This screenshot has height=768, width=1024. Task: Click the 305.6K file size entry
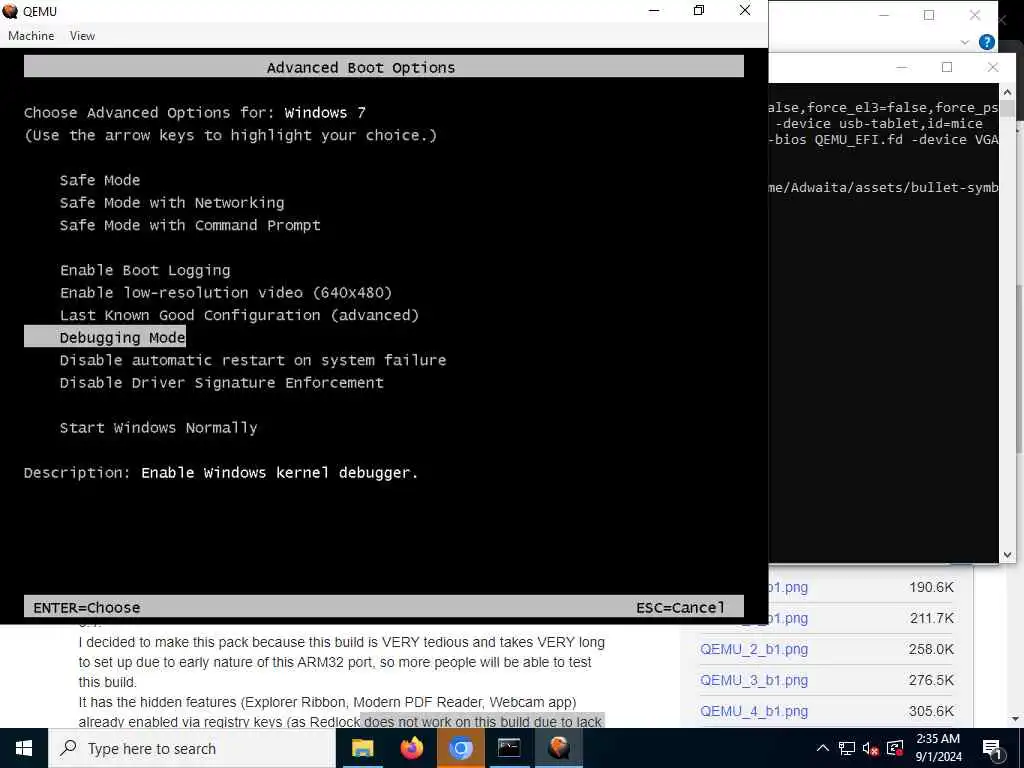[x=931, y=711]
